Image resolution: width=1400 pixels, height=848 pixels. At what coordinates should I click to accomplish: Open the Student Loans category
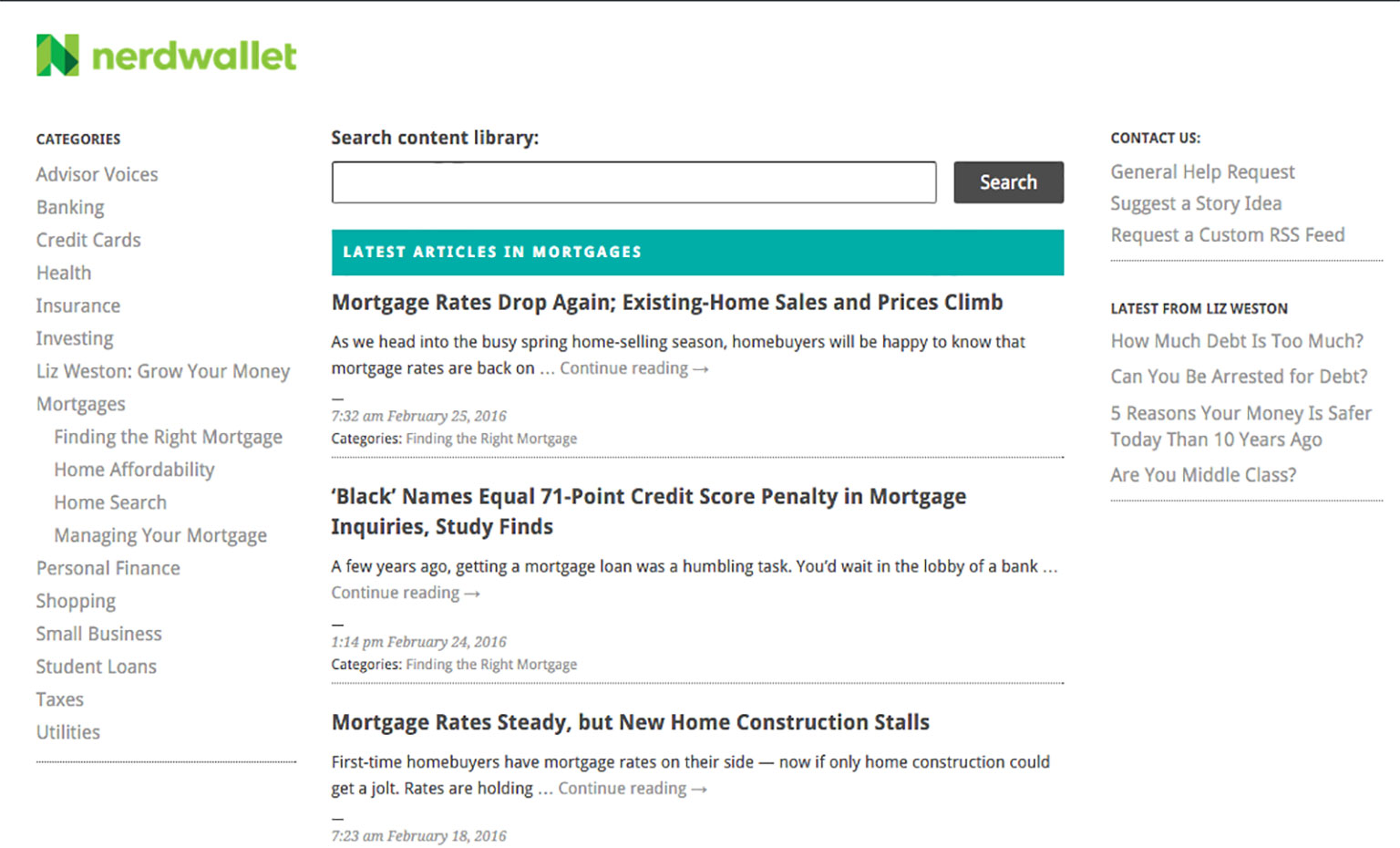(96, 667)
